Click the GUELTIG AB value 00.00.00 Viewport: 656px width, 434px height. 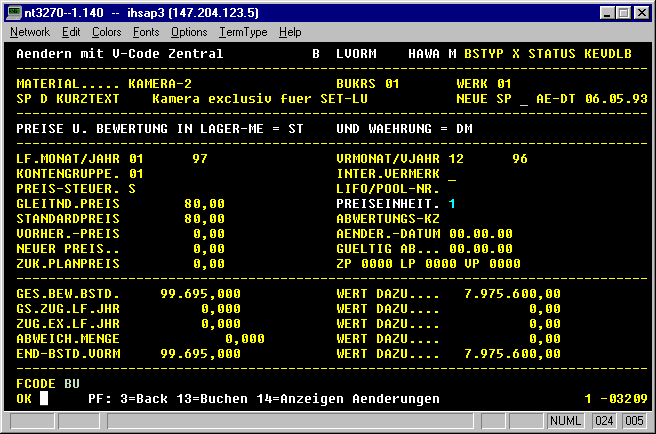pyautogui.click(x=481, y=249)
